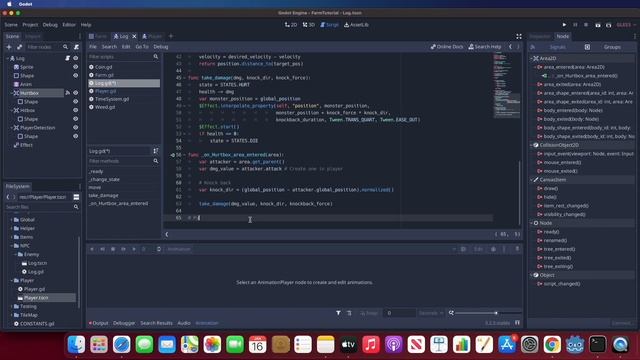This screenshot has width=640, height=360.
Task: Launch Safari from the dock
Action: [122, 344]
